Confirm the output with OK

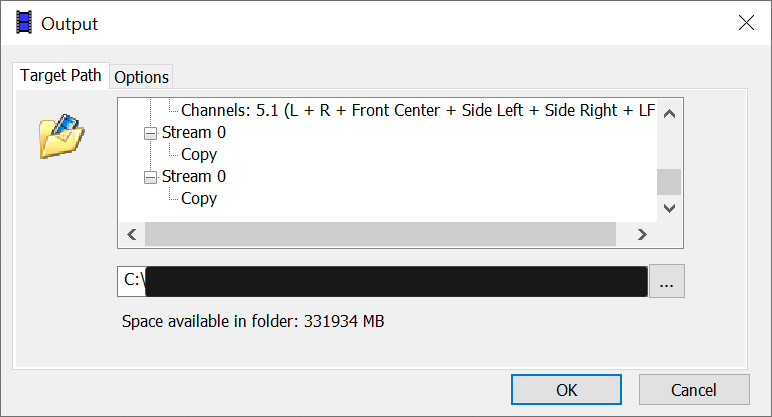coord(566,389)
